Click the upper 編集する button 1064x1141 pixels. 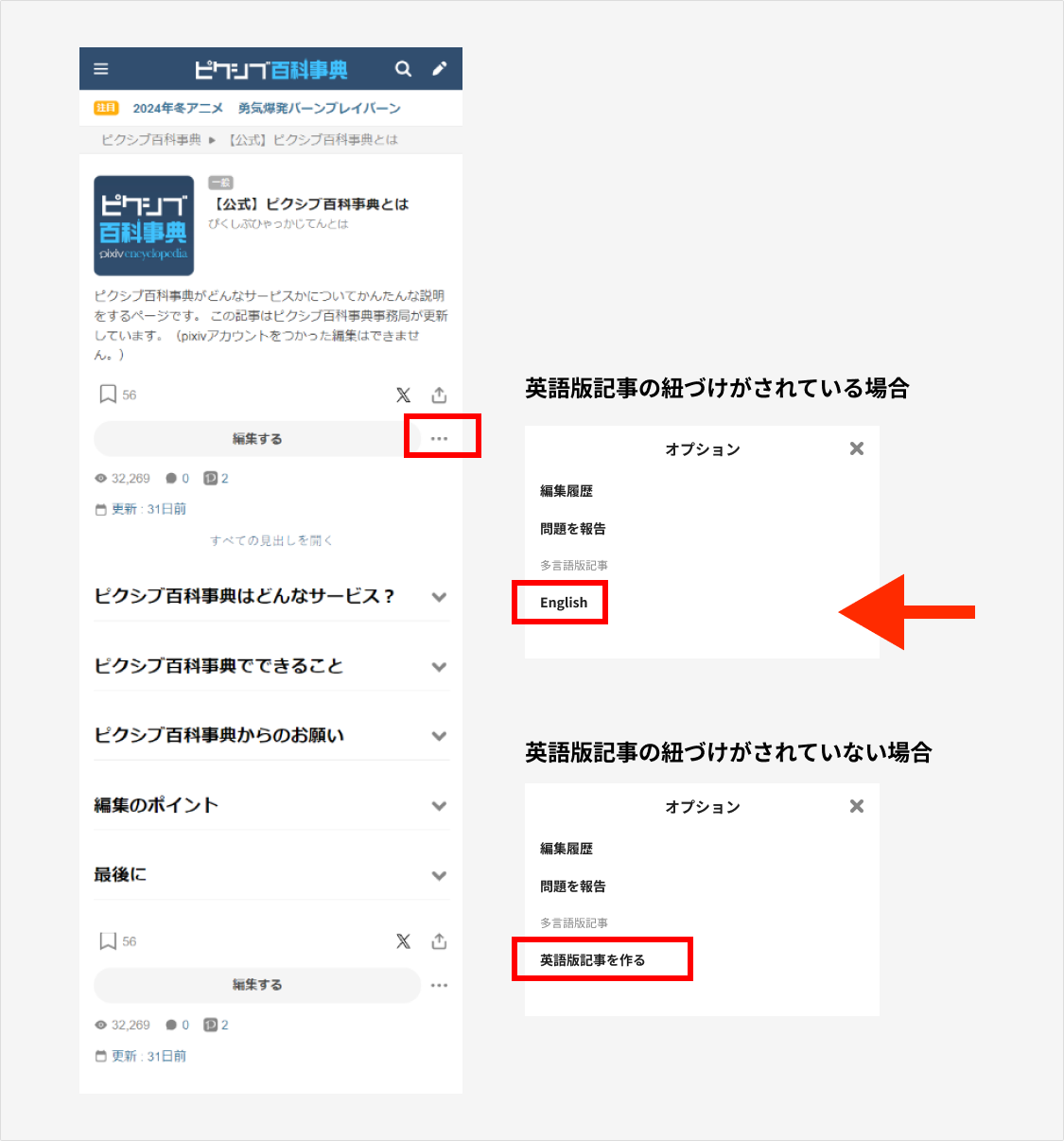(x=257, y=439)
